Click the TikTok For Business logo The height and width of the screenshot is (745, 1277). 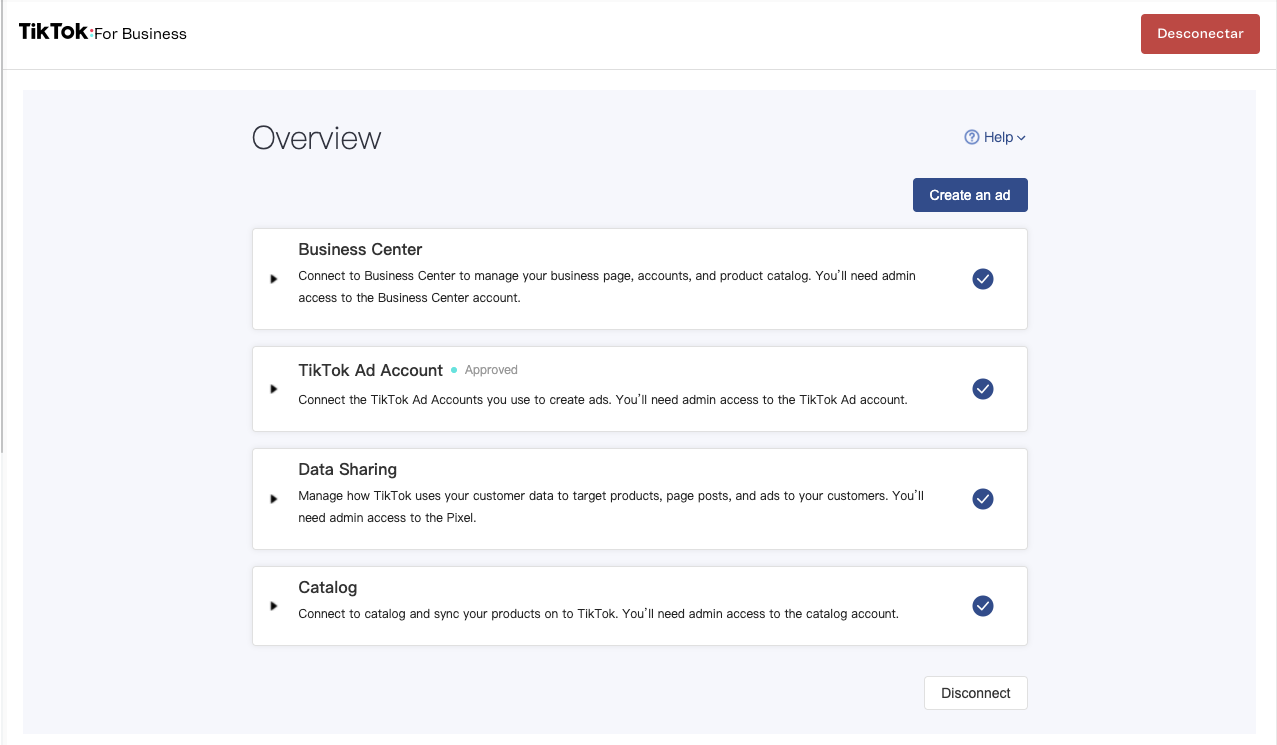click(103, 33)
